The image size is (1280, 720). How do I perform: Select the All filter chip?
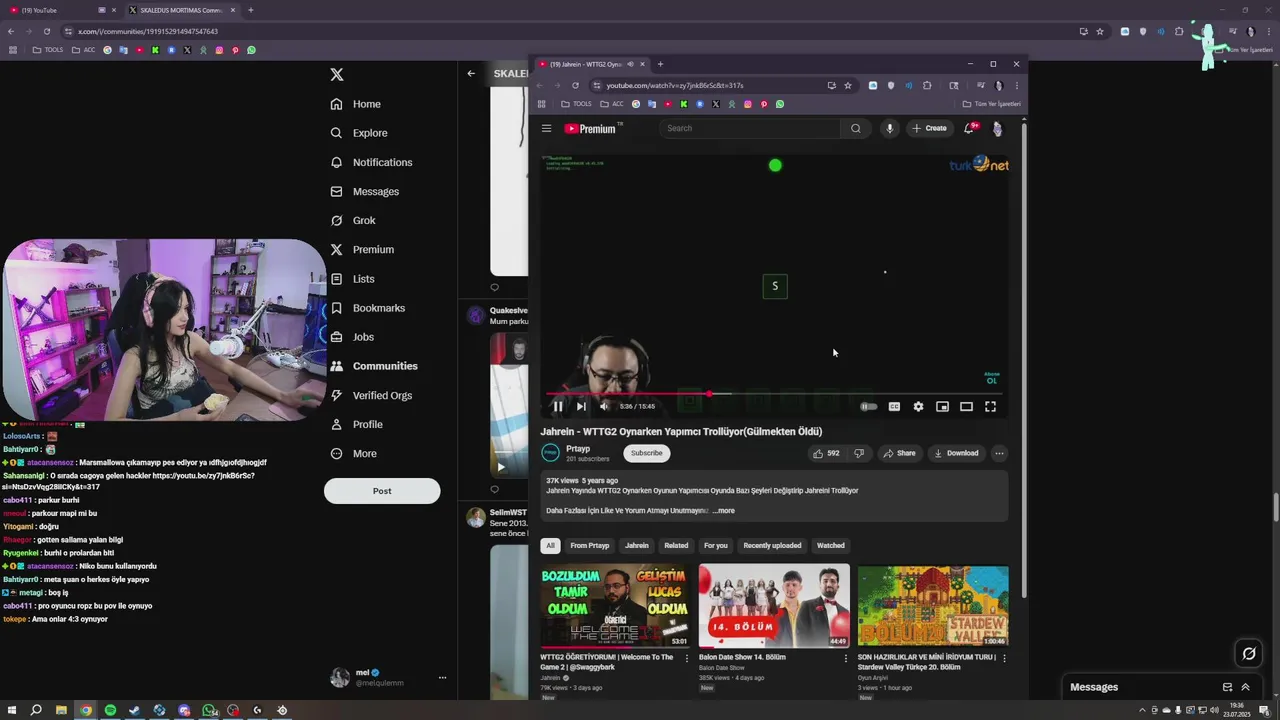pos(549,546)
